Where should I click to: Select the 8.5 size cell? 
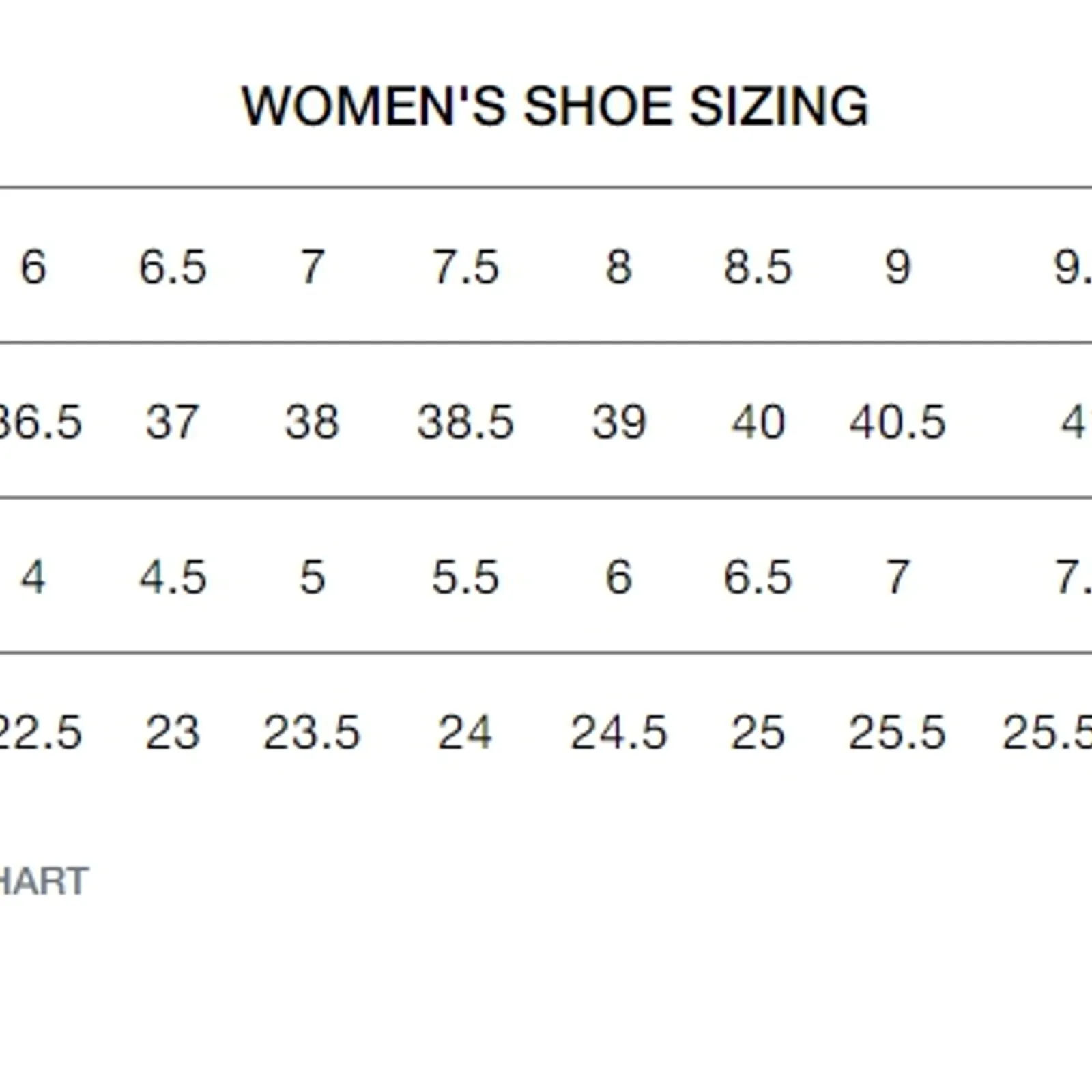(758, 266)
